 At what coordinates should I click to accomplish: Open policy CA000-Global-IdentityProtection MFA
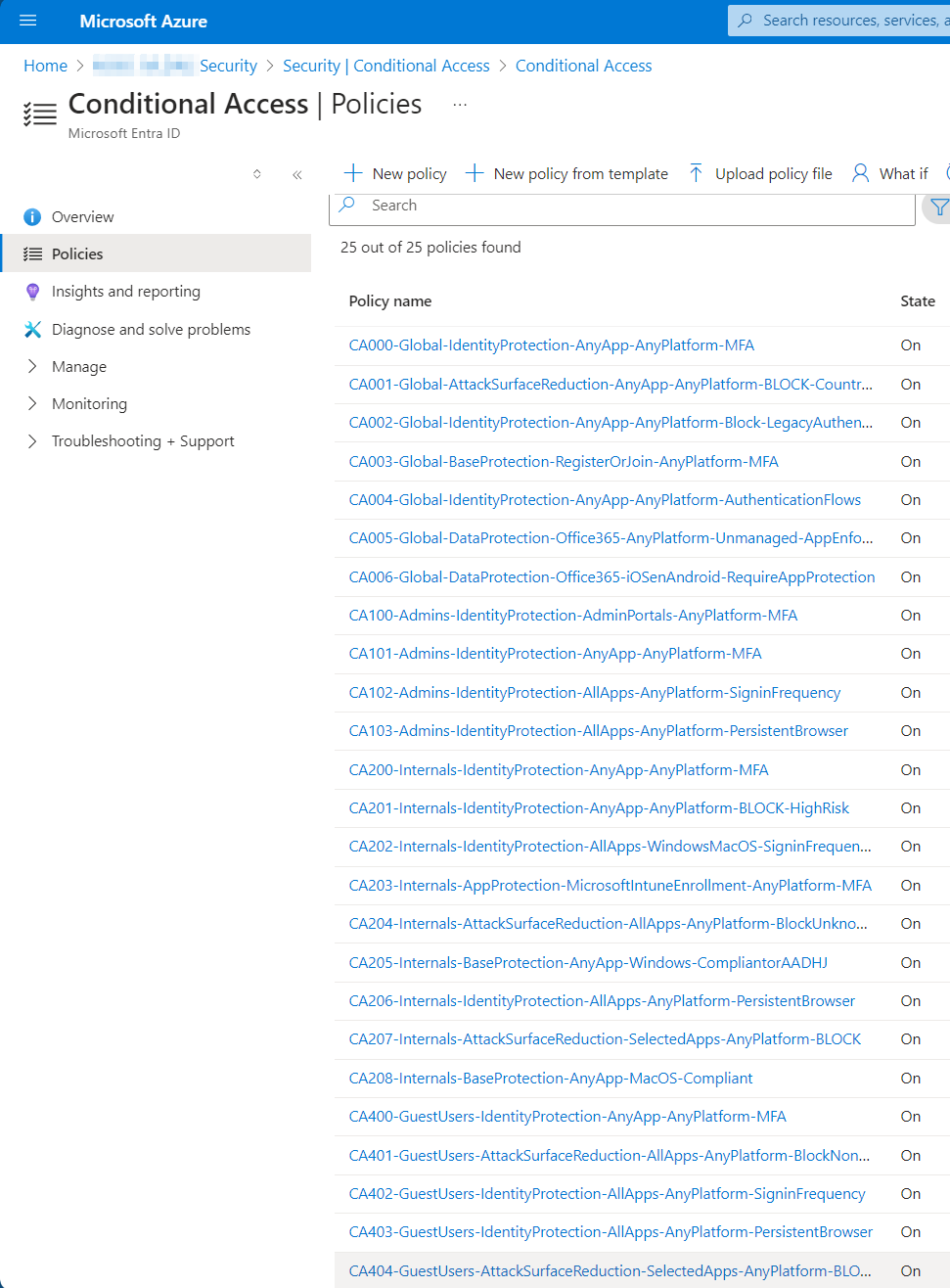552,345
